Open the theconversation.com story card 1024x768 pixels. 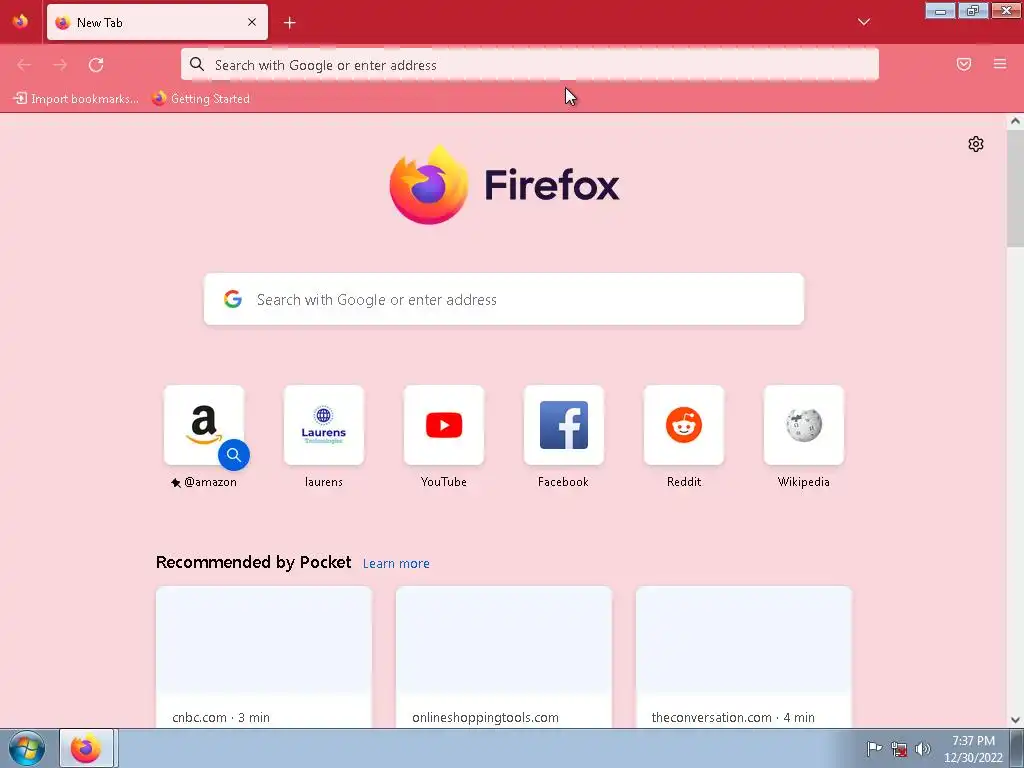744,657
